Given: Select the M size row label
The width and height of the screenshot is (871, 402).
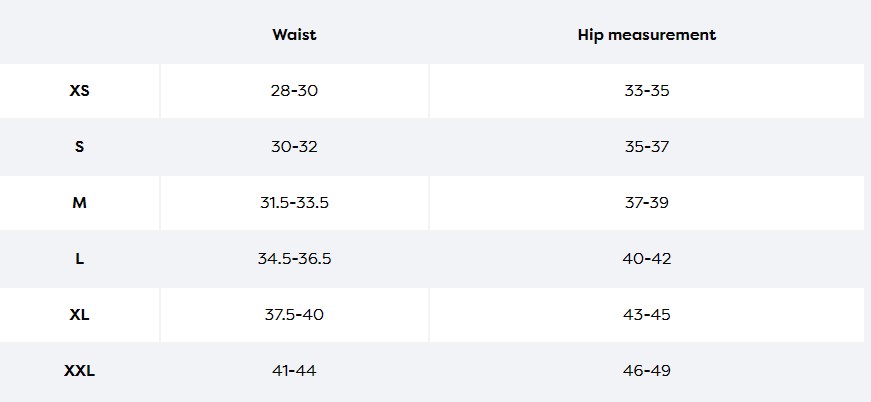Looking at the screenshot, I should tap(80, 202).
